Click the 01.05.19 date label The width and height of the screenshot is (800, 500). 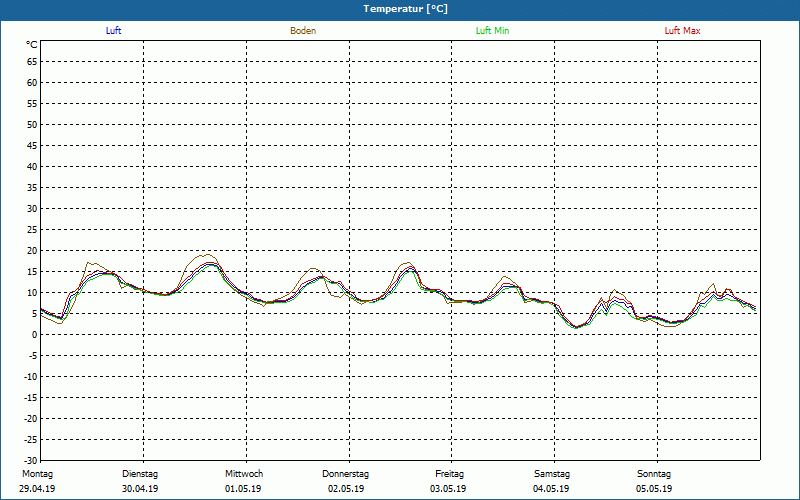tap(243, 489)
